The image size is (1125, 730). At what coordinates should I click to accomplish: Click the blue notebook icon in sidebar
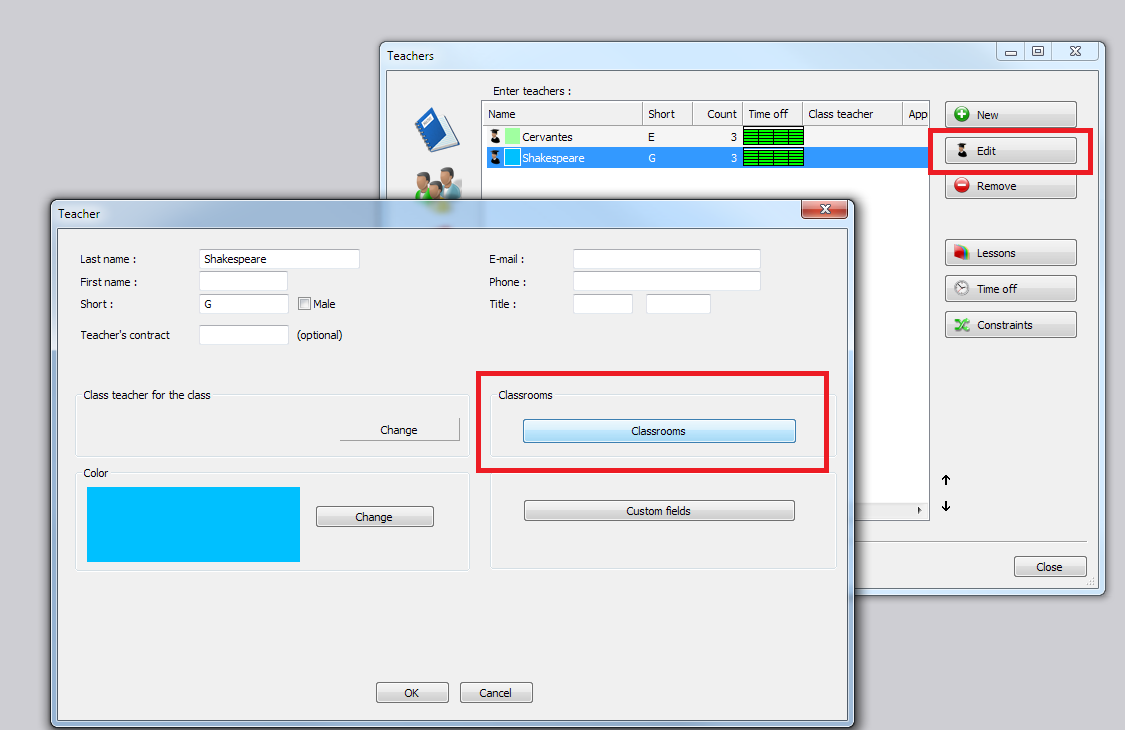tap(436, 130)
